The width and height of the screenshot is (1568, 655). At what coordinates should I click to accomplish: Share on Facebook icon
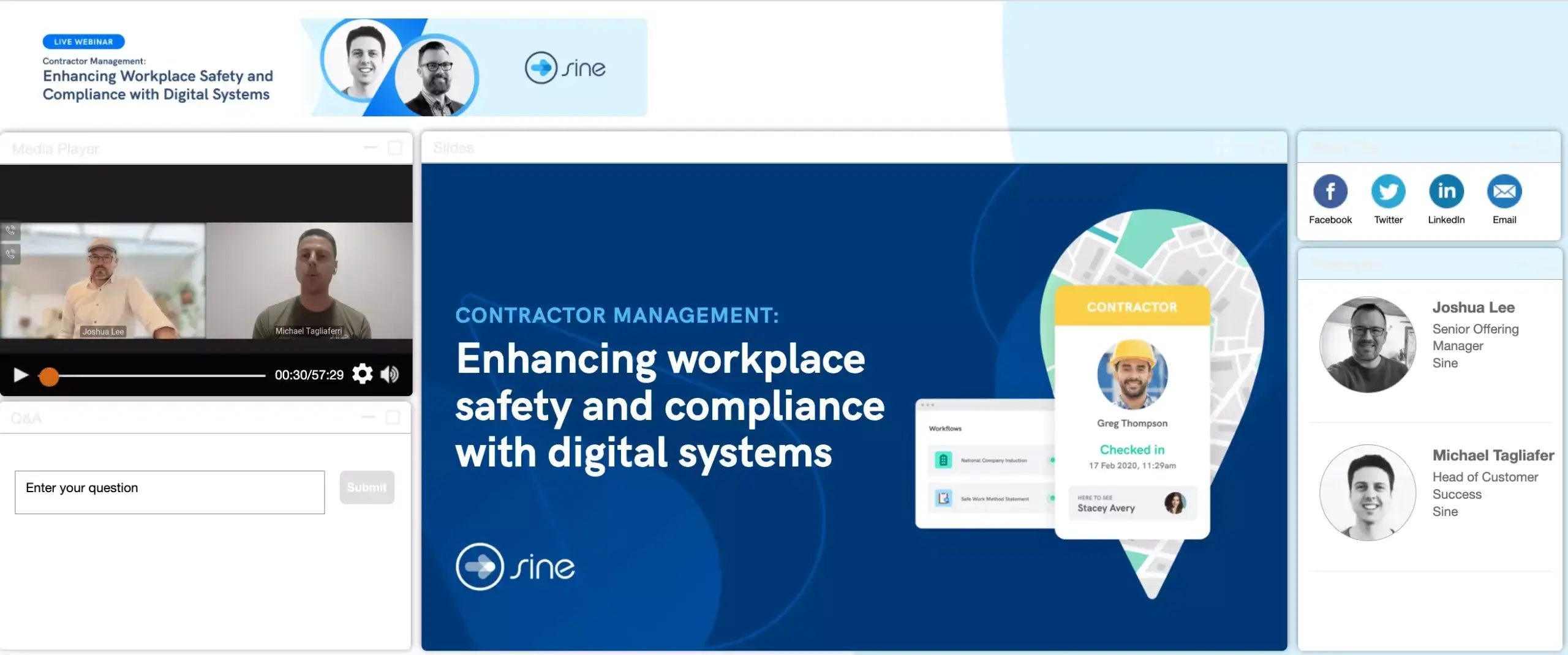(1330, 192)
